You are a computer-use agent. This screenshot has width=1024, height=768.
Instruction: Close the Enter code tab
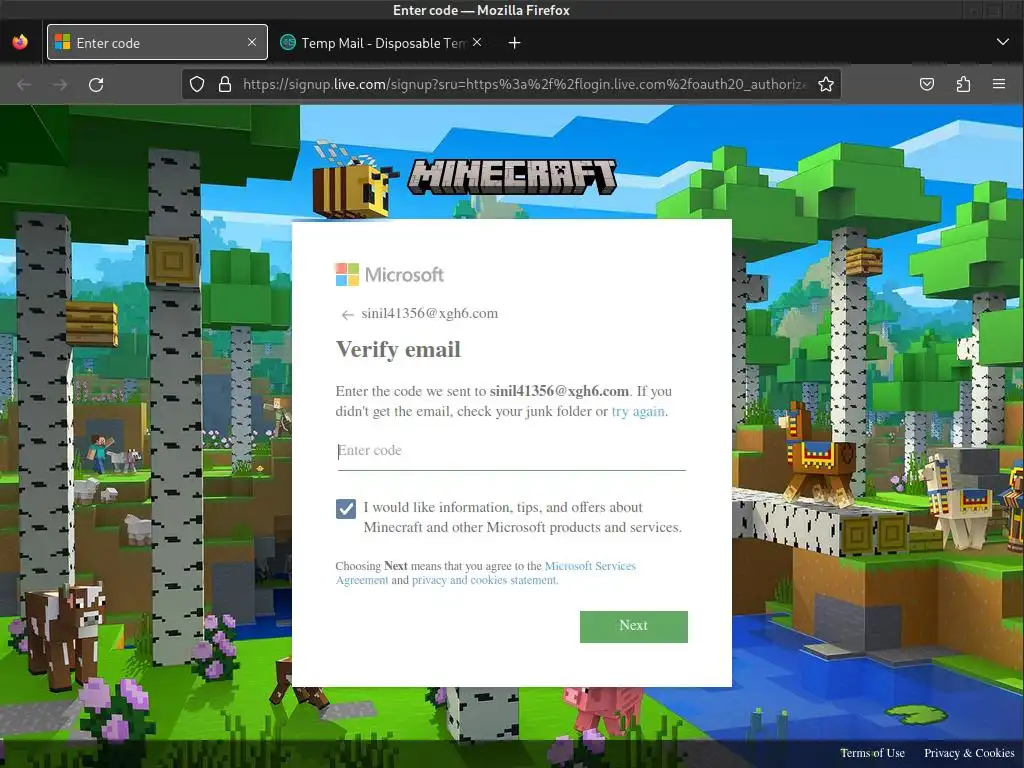pos(252,42)
